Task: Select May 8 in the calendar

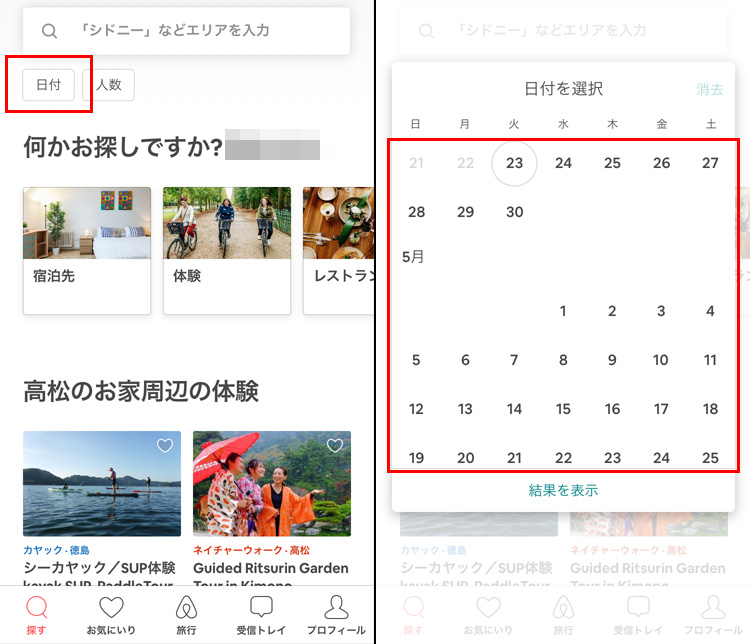Action: (563, 360)
